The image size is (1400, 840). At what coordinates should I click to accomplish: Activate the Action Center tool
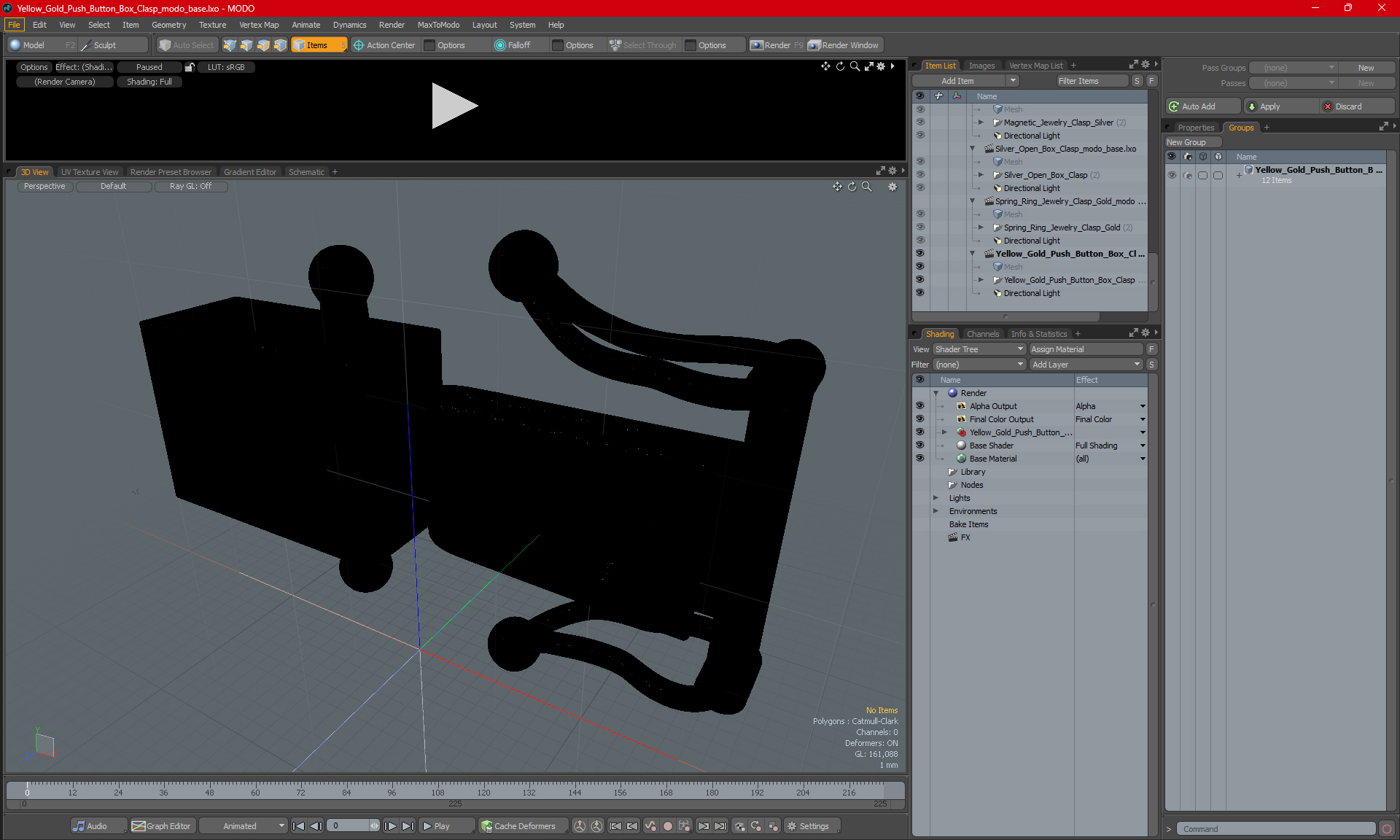tap(384, 45)
